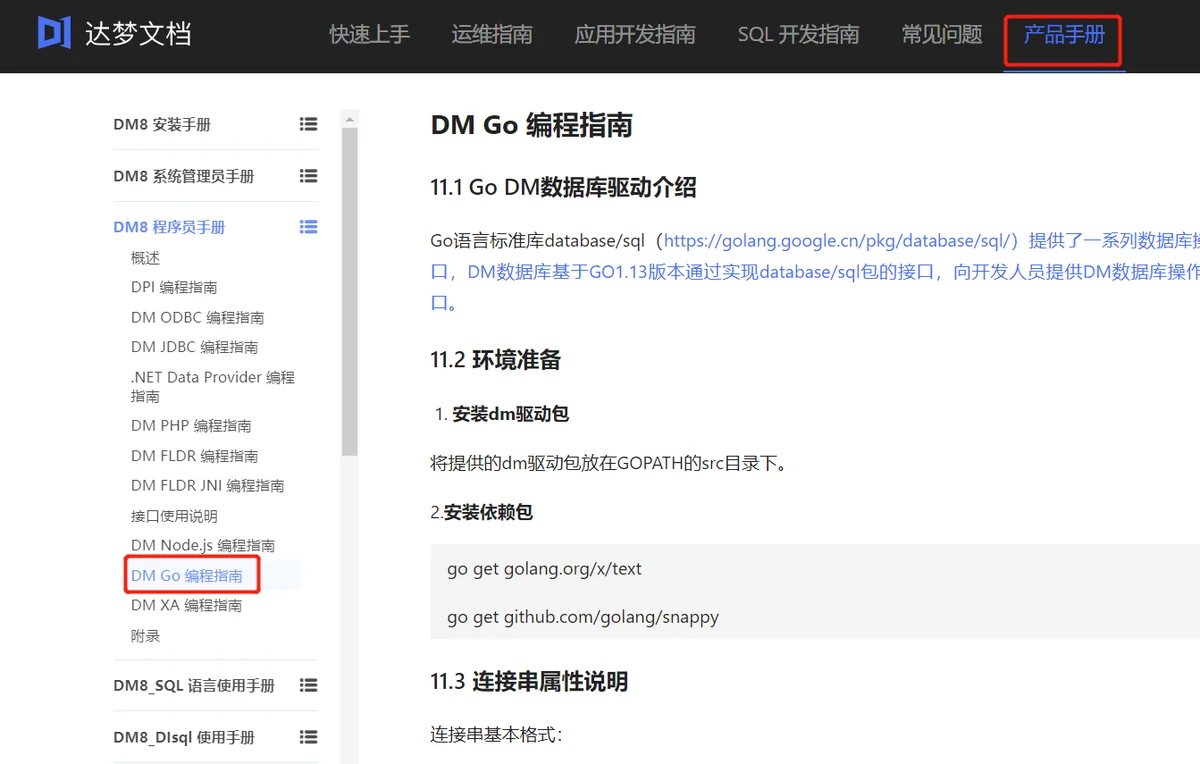Open DPI 编程指南 page
The width and height of the screenshot is (1200, 764).
(x=174, y=287)
